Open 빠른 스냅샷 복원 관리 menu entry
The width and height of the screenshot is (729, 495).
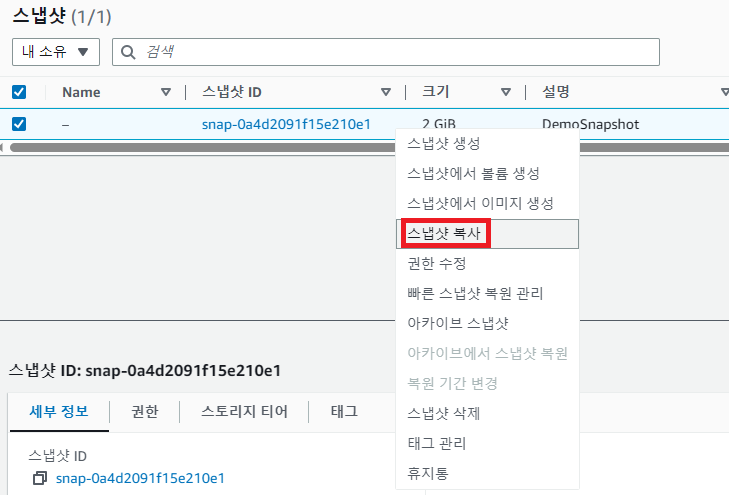point(487,293)
